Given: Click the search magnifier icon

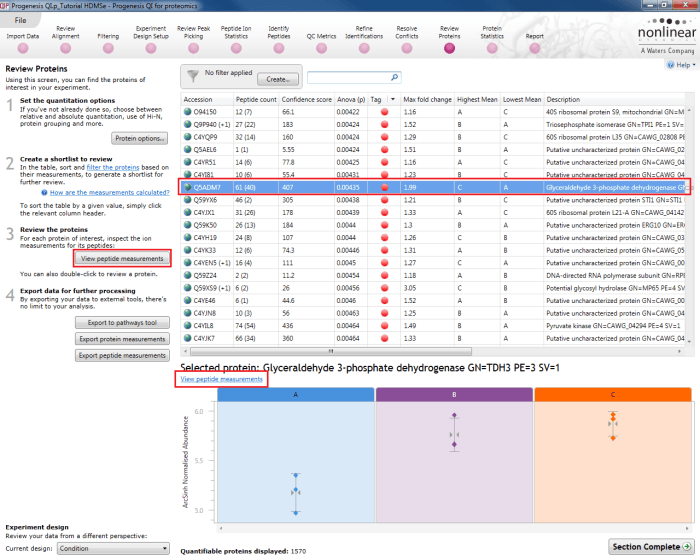Looking at the screenshot, I should coord(394,77).
